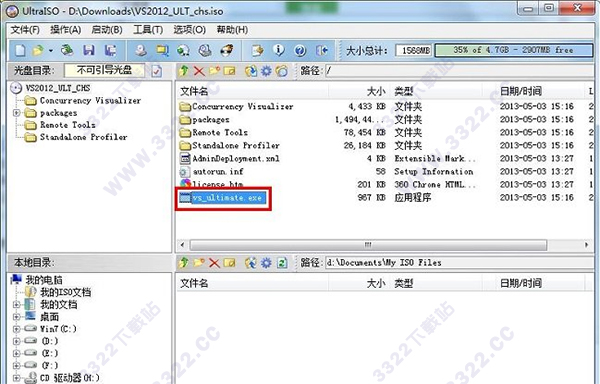The width and height of the screenshot is (600, 384).
Task: Go up a folder in the image pane toolbar
Action: [x=184, y=71]
